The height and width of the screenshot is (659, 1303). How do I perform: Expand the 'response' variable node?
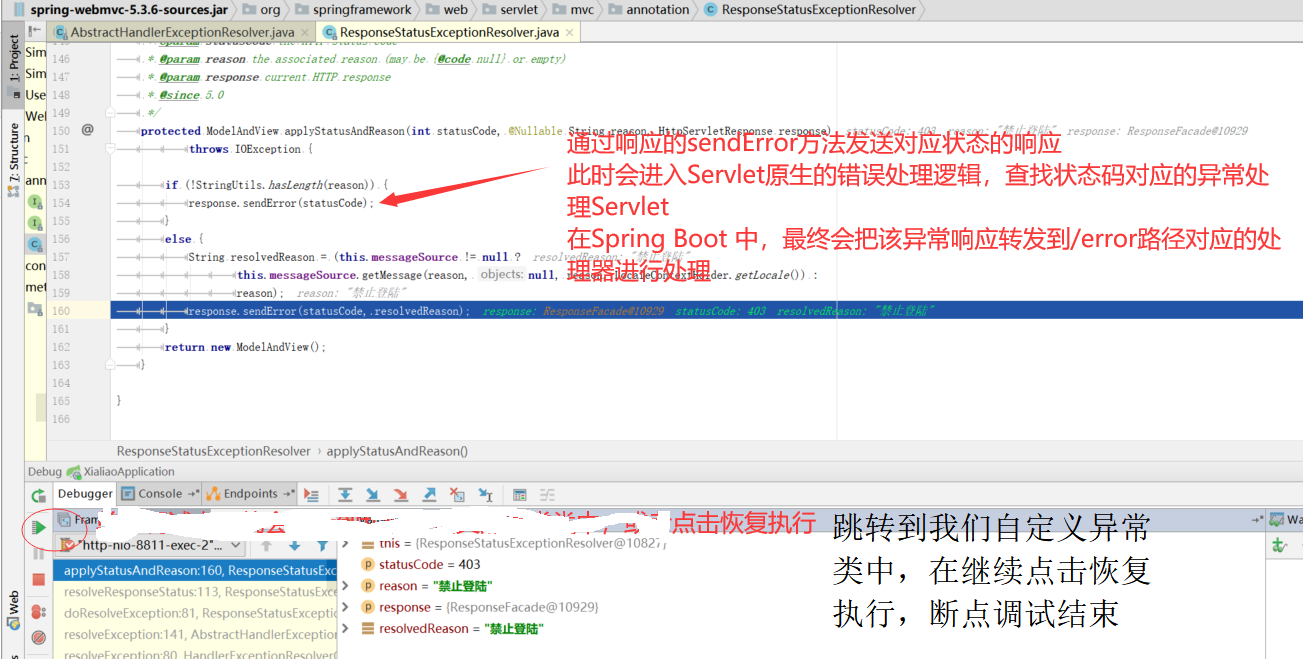(x=347, y=607)
